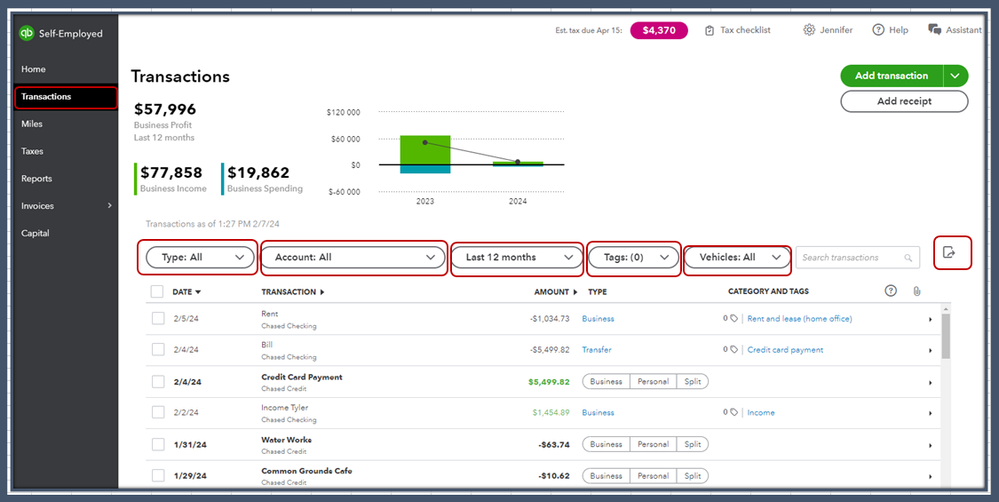Click the QuickBooks logo icon
999x502 pixels.
26,34
